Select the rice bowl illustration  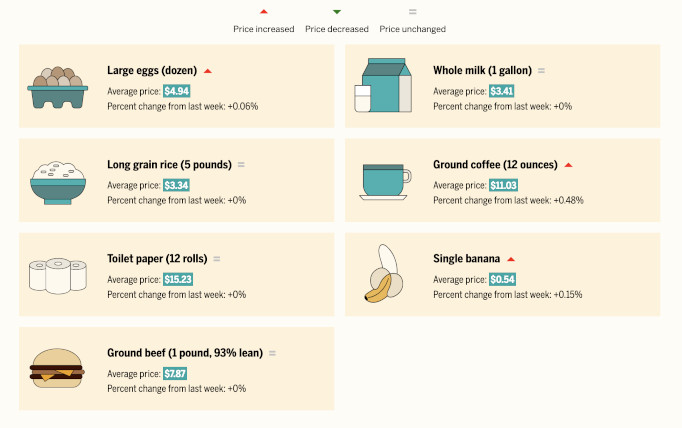[58, 183]
